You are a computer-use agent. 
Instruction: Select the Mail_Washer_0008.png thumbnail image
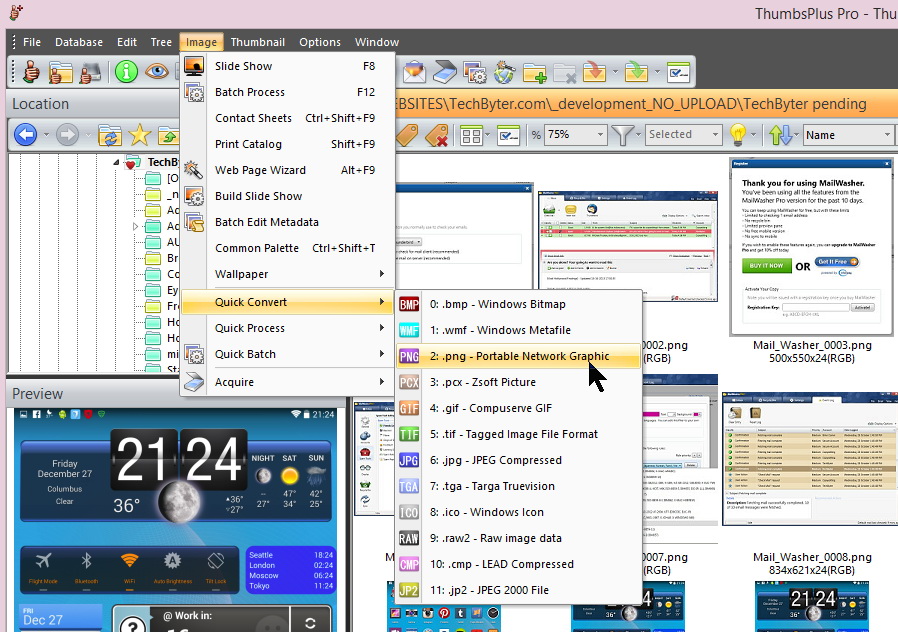click(810, 459)
